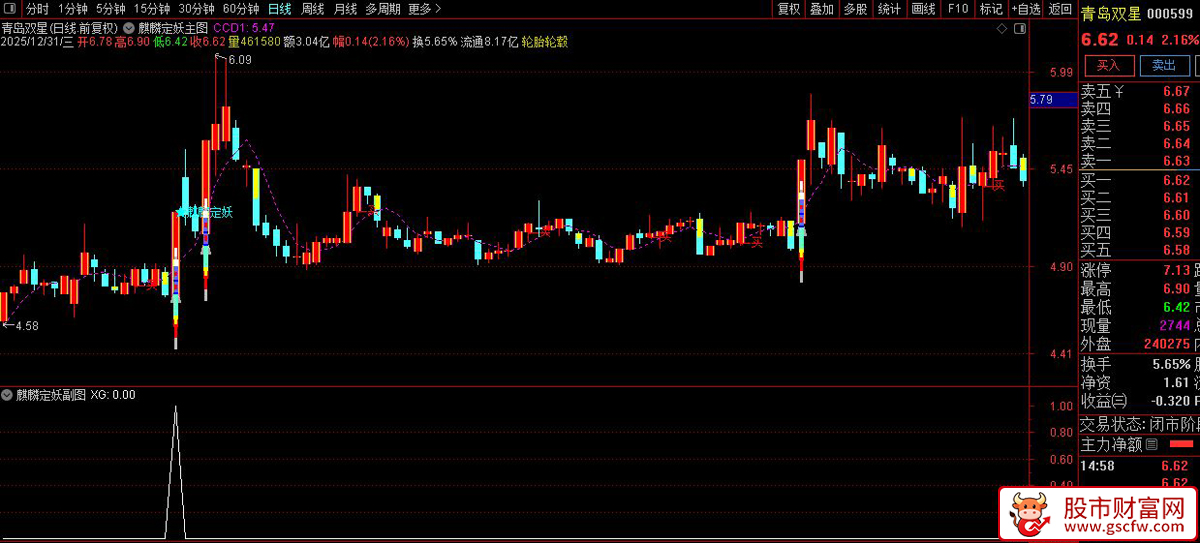Select the 周线 weekly chart tab
Viewport: 1200px width, 543px height.
pos(312,9)
